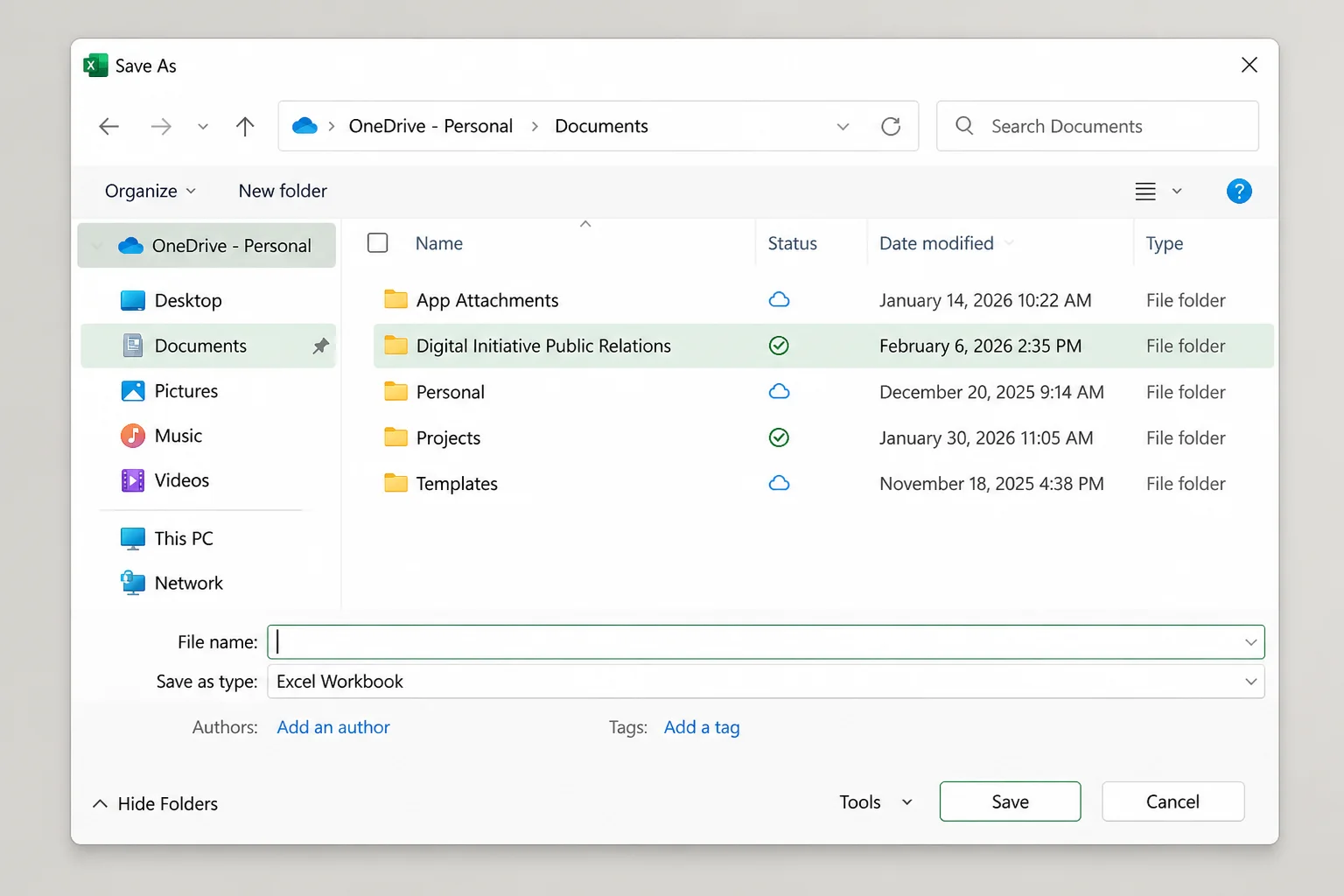Click the Save button

tap(1010, 801)
